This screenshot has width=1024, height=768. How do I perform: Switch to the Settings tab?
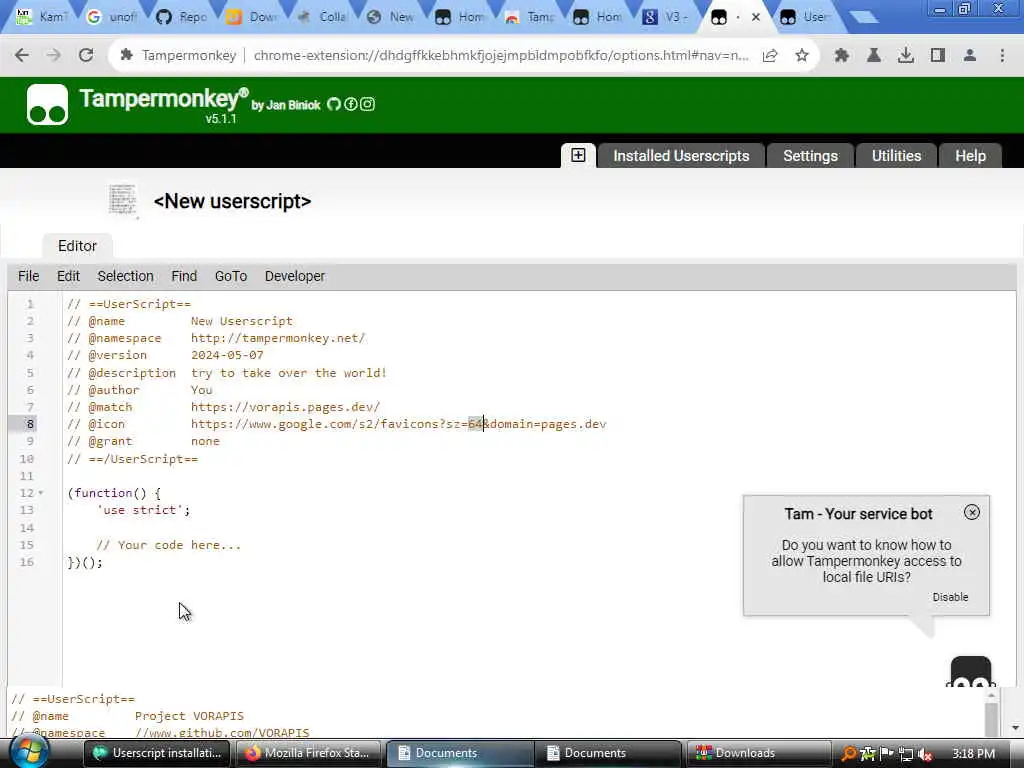[x=810, y=155]
